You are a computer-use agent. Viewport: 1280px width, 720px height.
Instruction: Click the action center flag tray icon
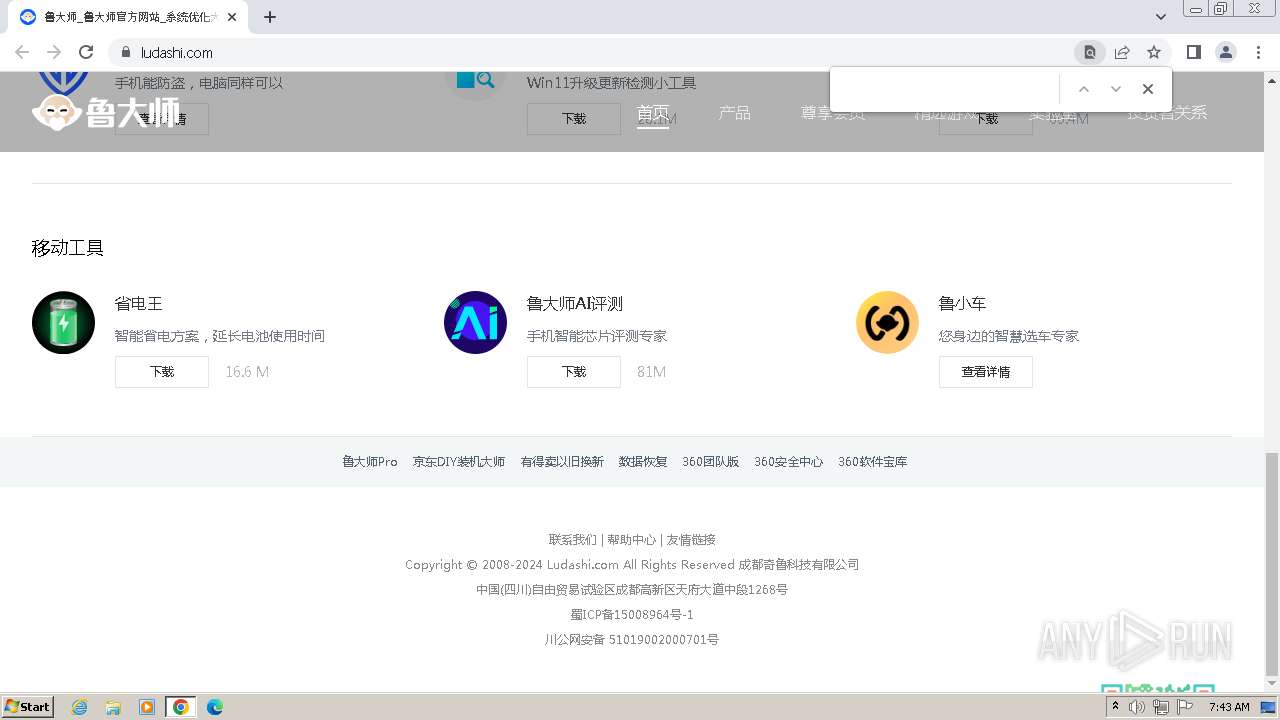point(1185,707)
